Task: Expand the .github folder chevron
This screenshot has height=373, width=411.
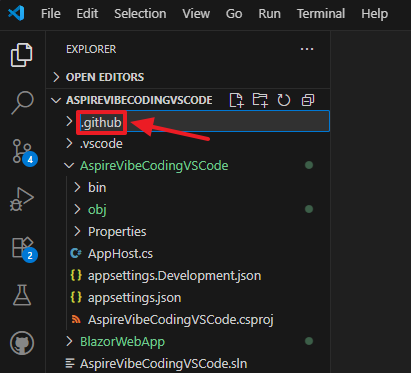Action: tap(69, 121)
